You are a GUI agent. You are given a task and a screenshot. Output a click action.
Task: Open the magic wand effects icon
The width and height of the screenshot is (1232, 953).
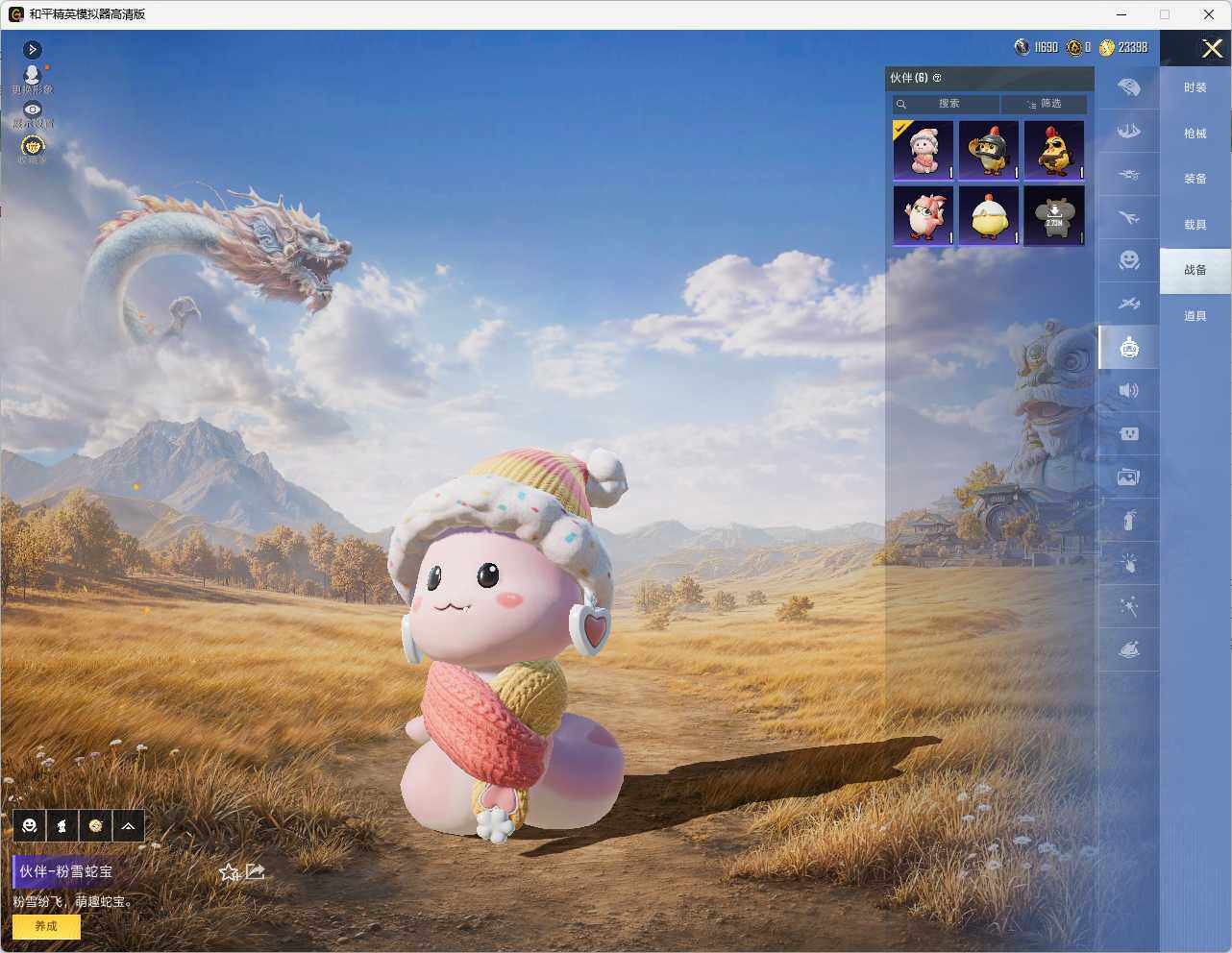(1129, 606)
